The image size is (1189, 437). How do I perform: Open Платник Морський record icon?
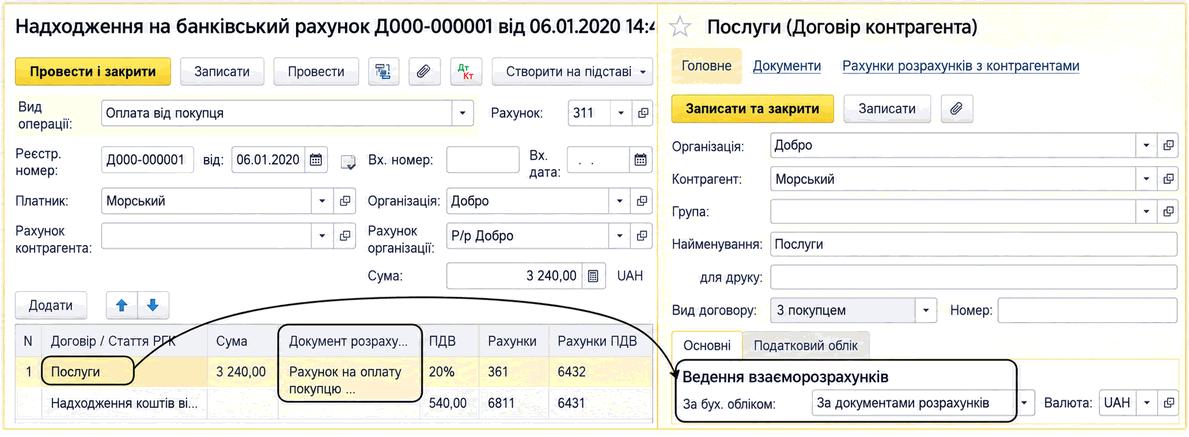point(345,201)
